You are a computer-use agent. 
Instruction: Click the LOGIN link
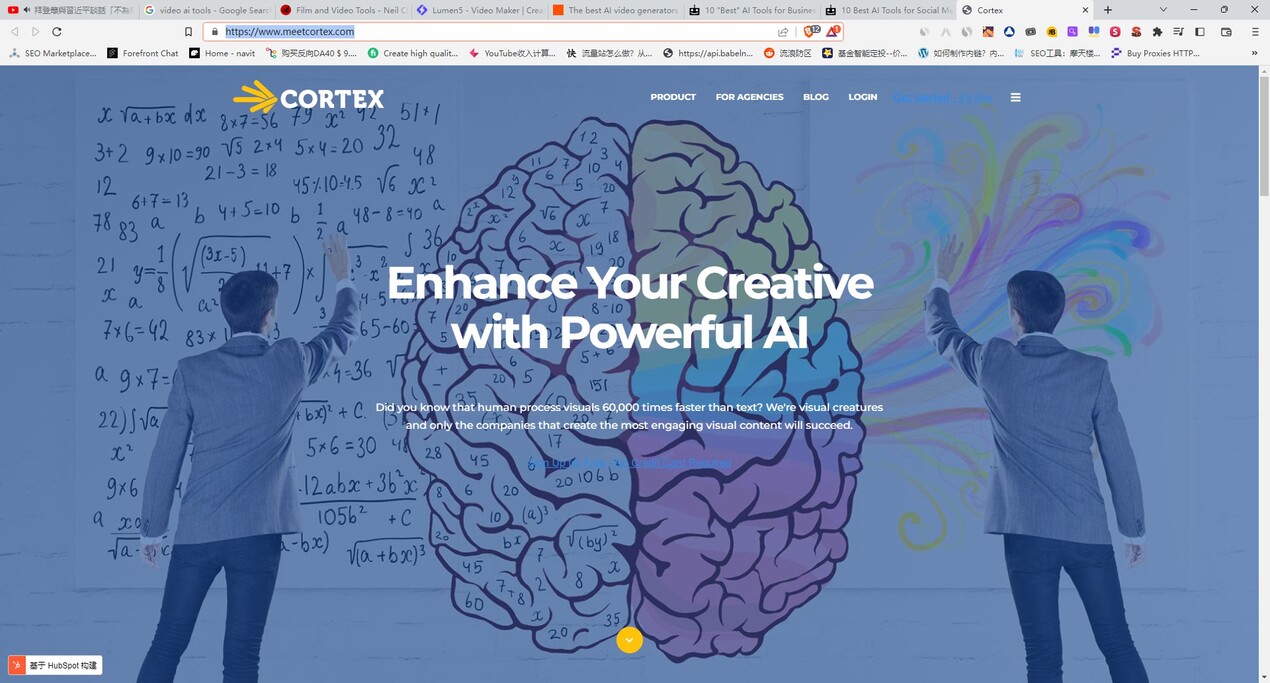pos(862,97)
